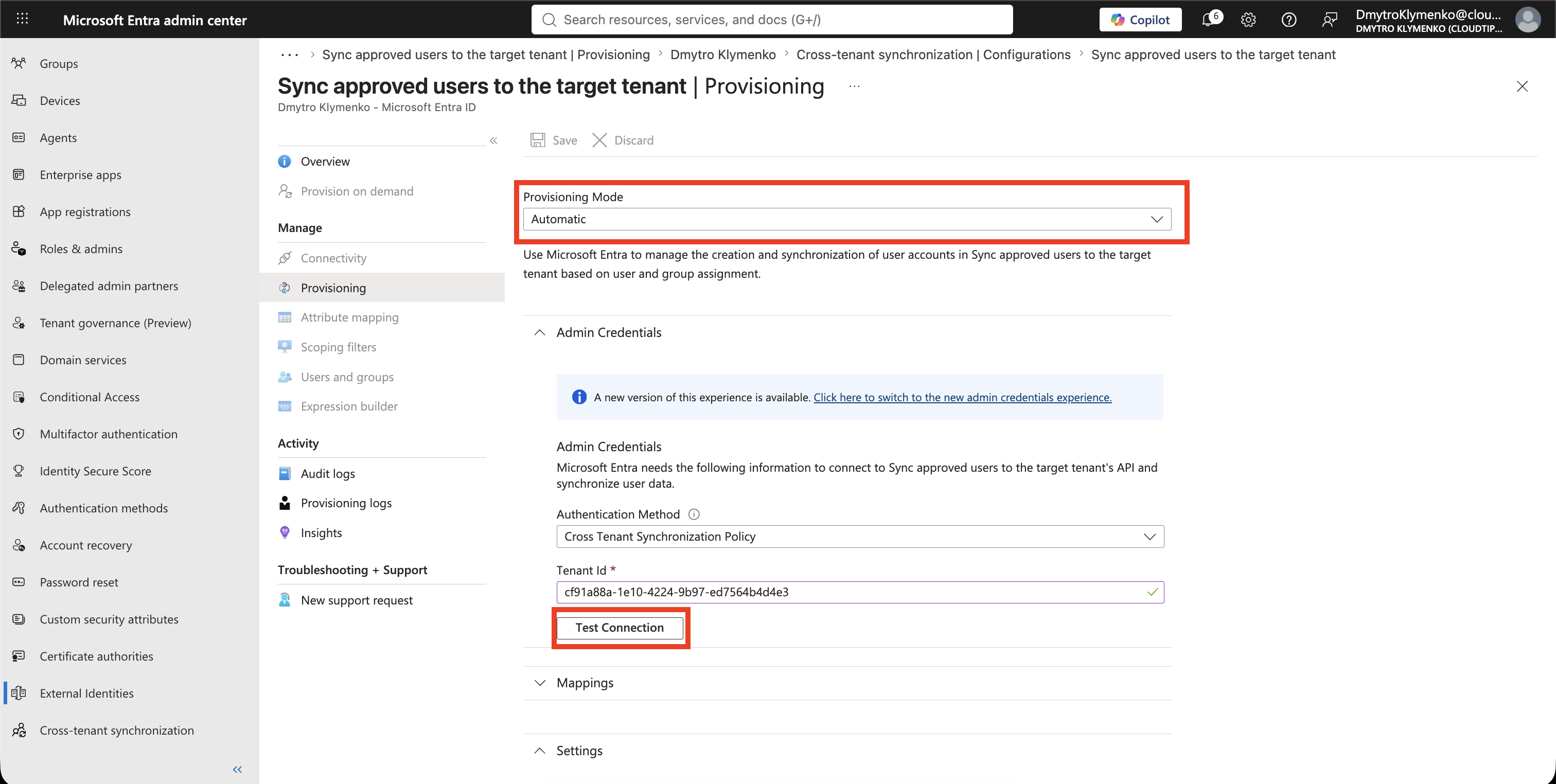Click breadcrumb Cross-tenant synchronization | Configurations
Screen dimensions: 1556x784
[933, 55]
